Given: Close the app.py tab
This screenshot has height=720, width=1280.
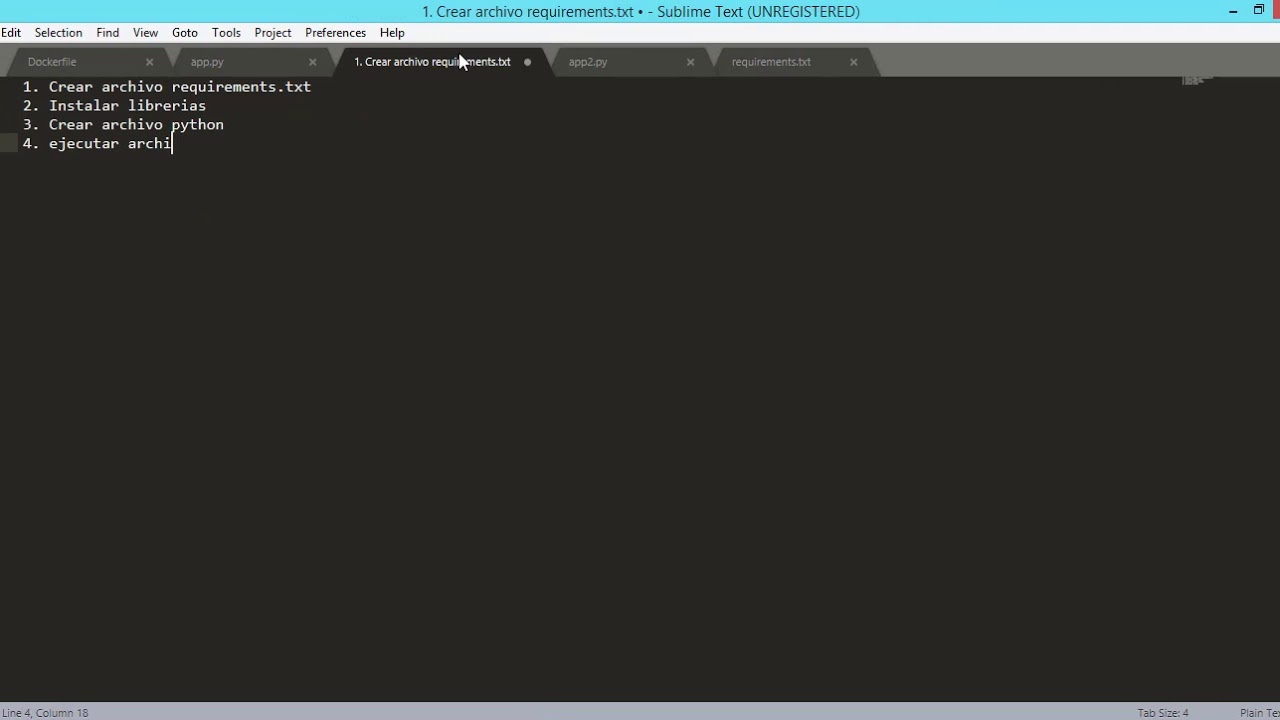Looking at the screenshot, I should (312, 62).
